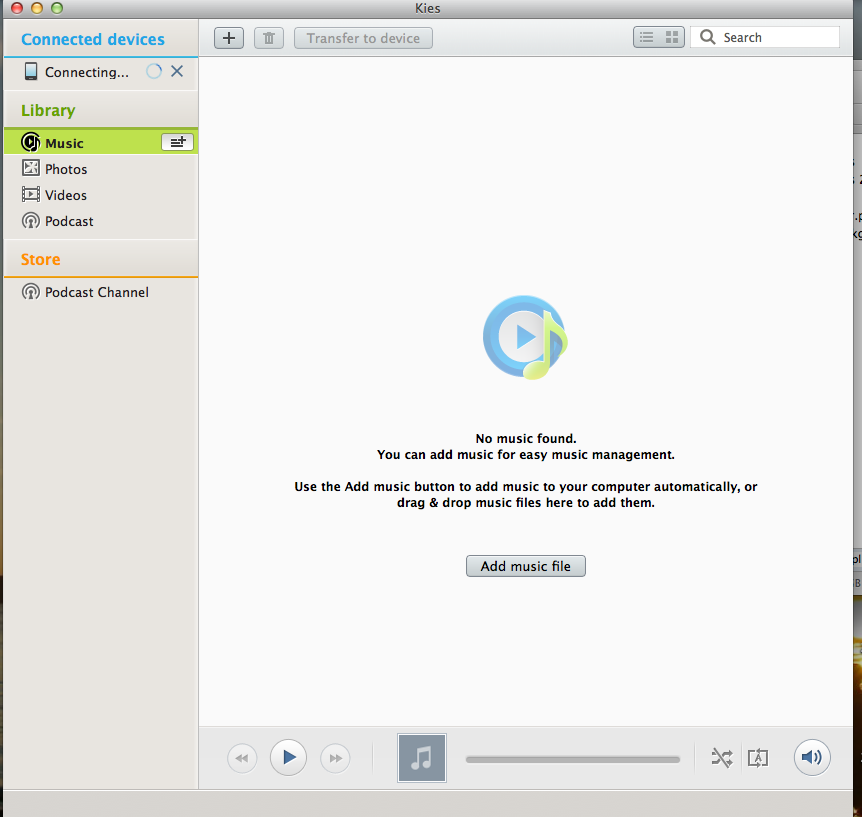Maximize the Kies window with green button
Screen dimensions: 862x817
57,8
